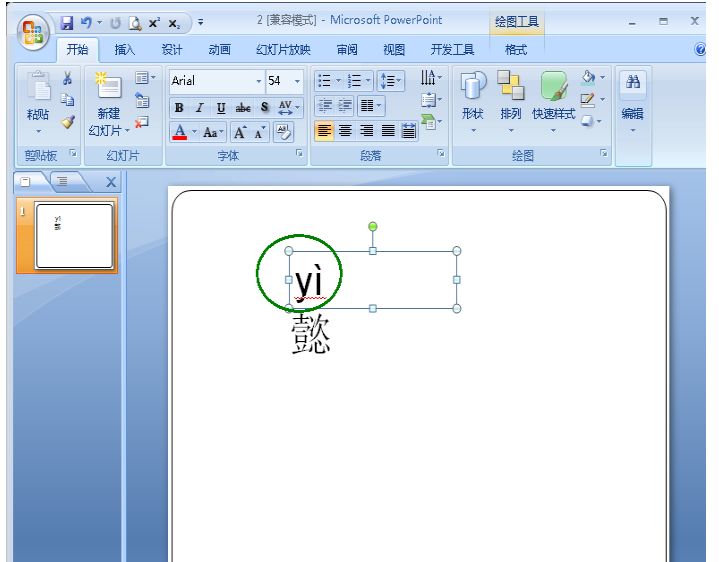Justify the paragraph text
Screen dimensions: 719x562
tap(388, 131)
